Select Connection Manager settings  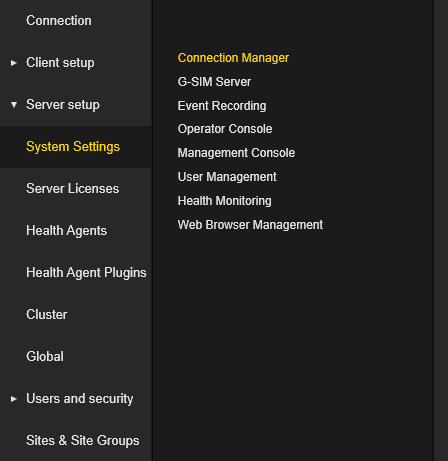pyautogui.click(x=233, y=58)
